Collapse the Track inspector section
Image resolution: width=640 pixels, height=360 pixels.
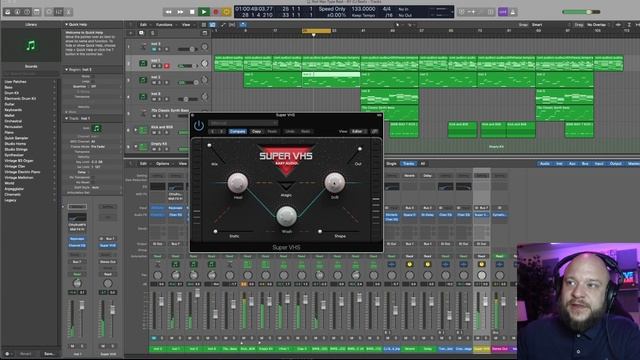(67, 118)
